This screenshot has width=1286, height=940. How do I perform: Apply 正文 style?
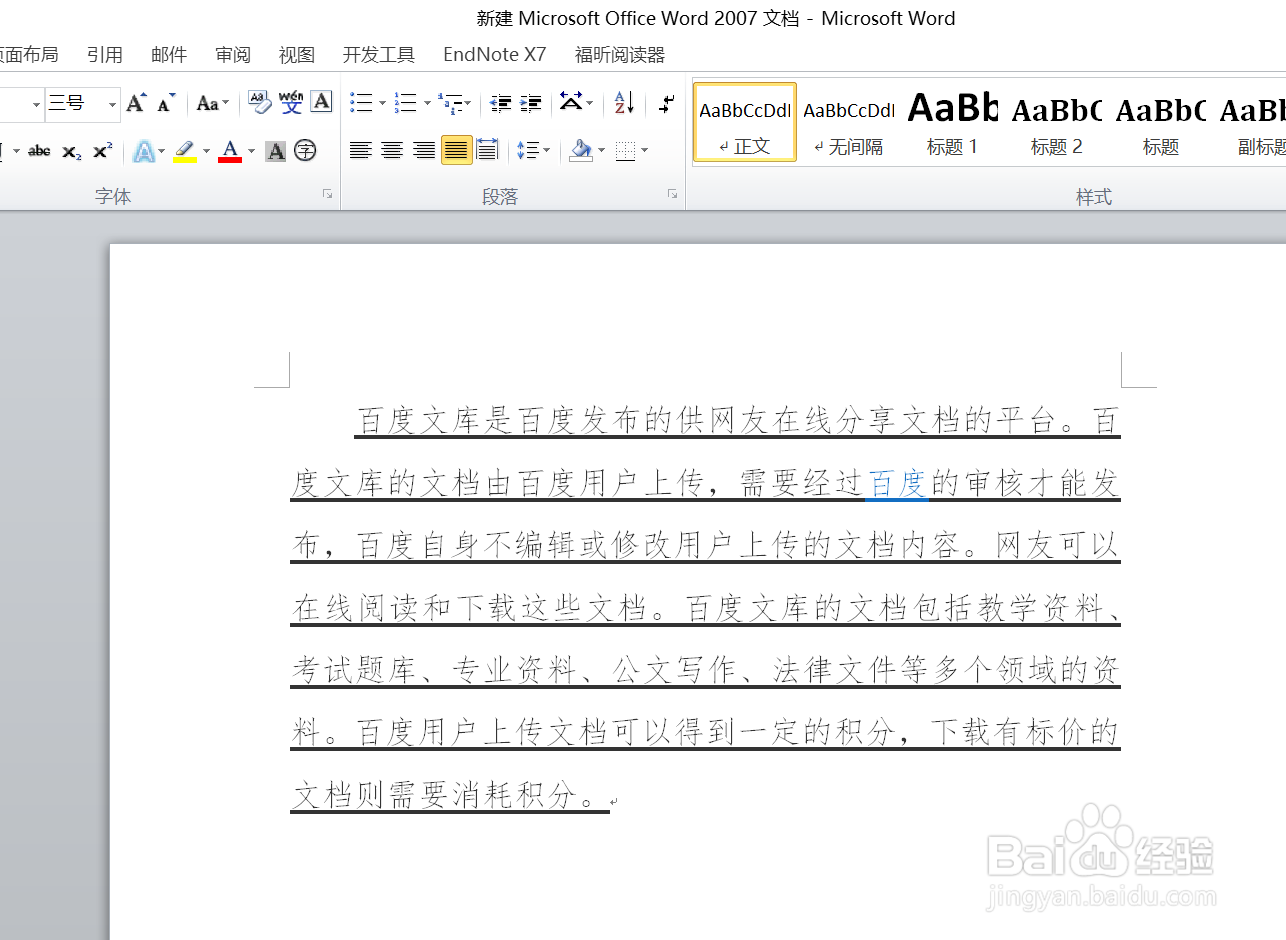pyautogui.click(x=745, y=122)
